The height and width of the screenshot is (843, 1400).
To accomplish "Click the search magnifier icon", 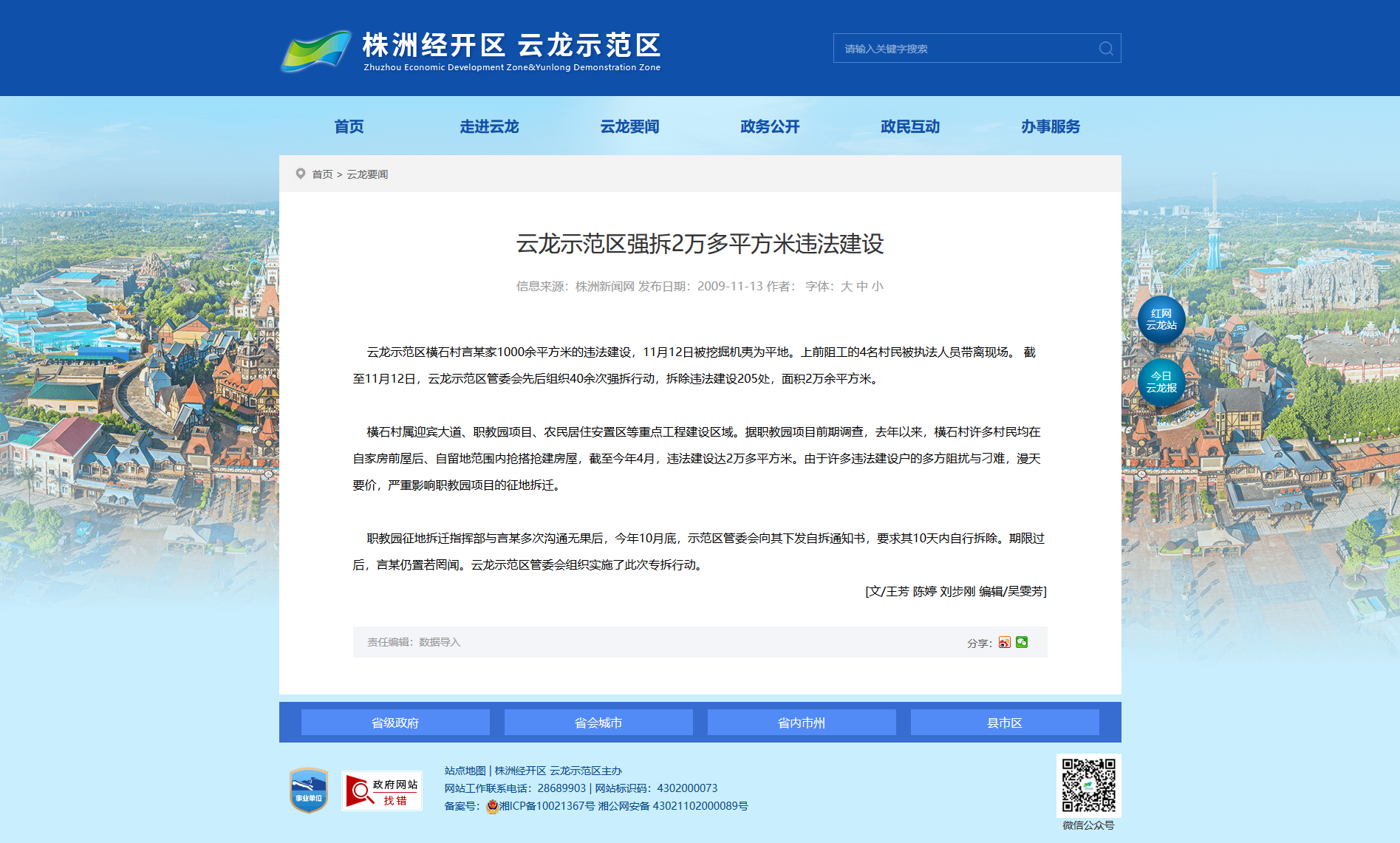I will point(1105,49).
